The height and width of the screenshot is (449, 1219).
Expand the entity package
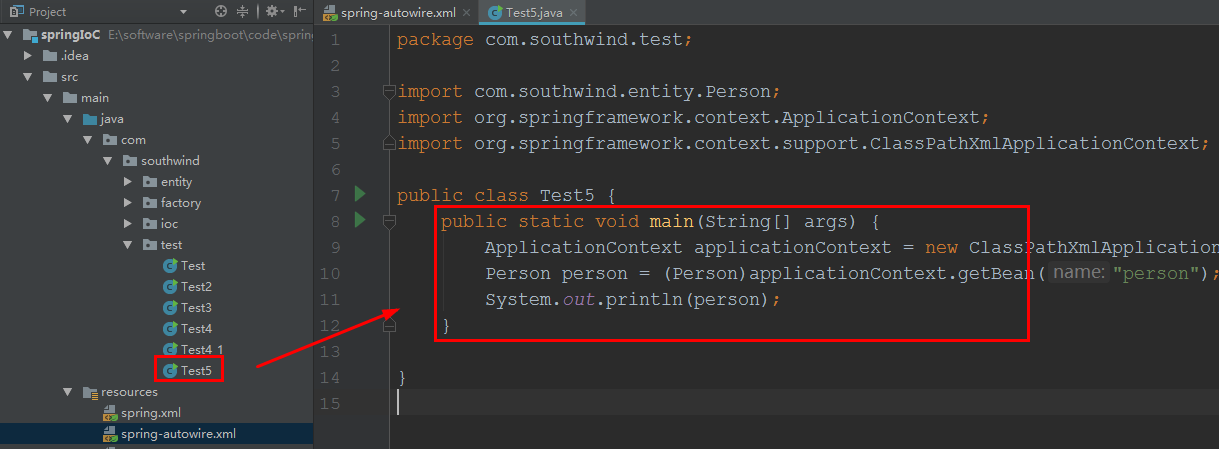point(127,181)
